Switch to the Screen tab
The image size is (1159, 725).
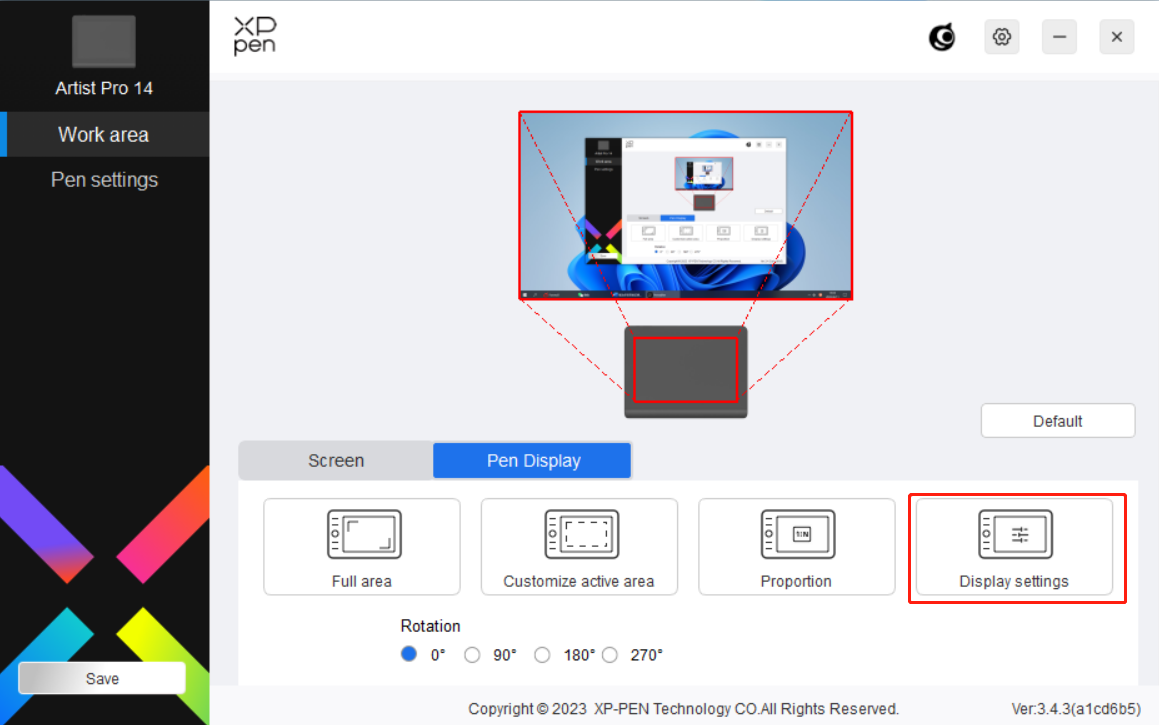point(336,461)
